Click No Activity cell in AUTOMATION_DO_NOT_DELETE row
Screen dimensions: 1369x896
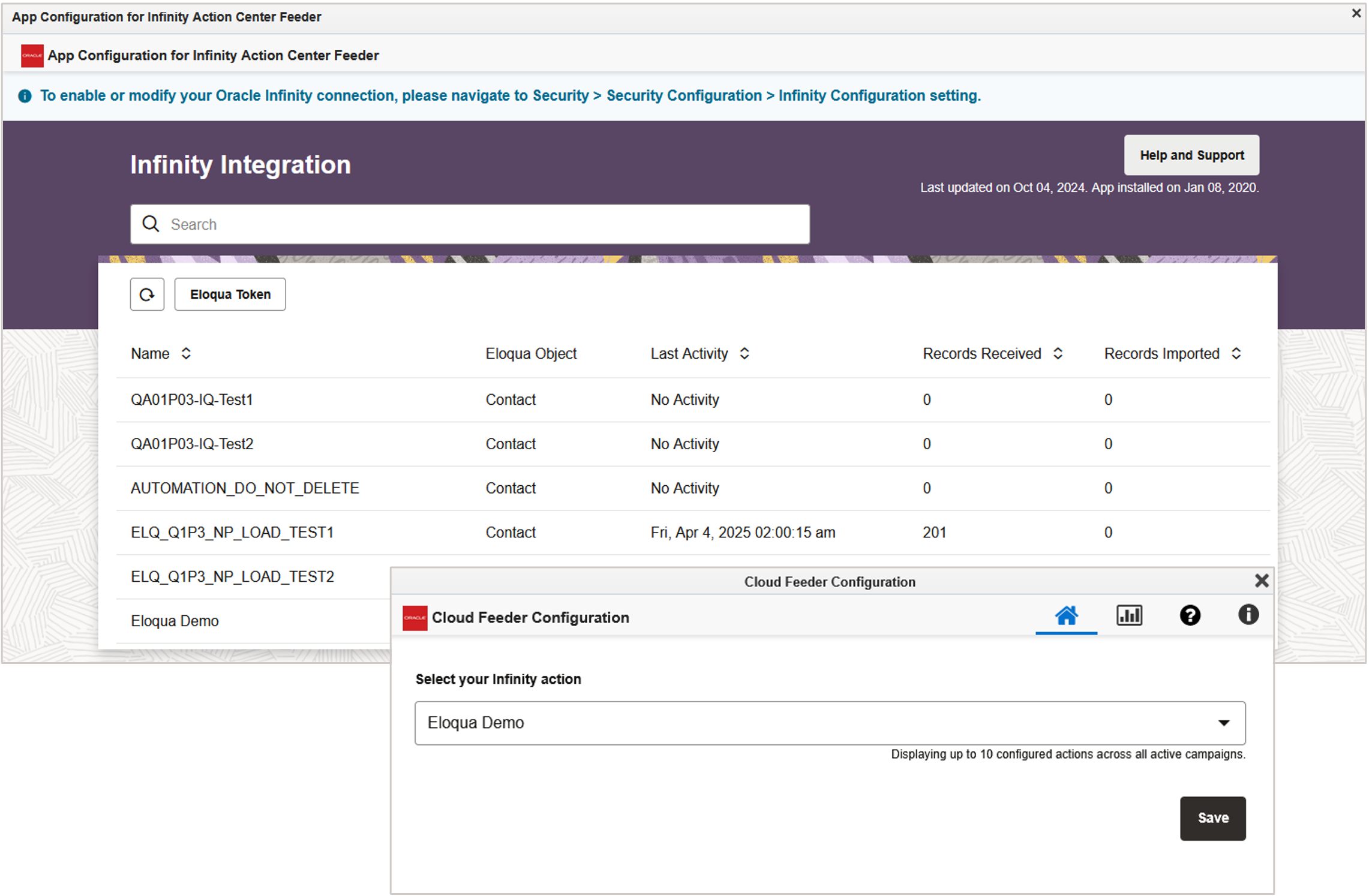point(684,488)
